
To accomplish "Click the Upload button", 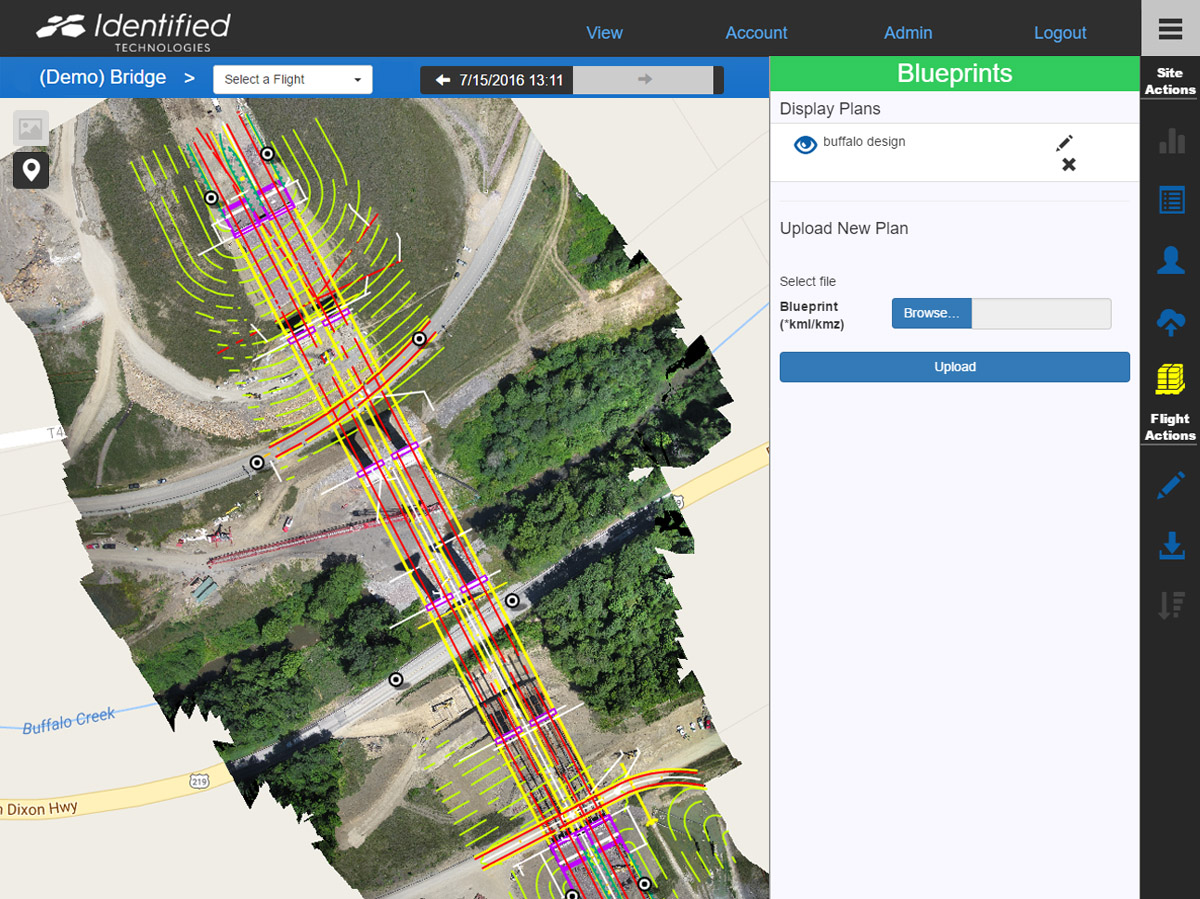I will (x=954, y=367).
